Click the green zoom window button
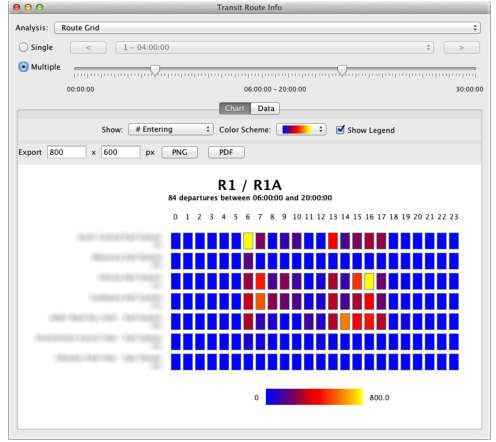This screenshot has height=442, width=496. tap(40, 7)
